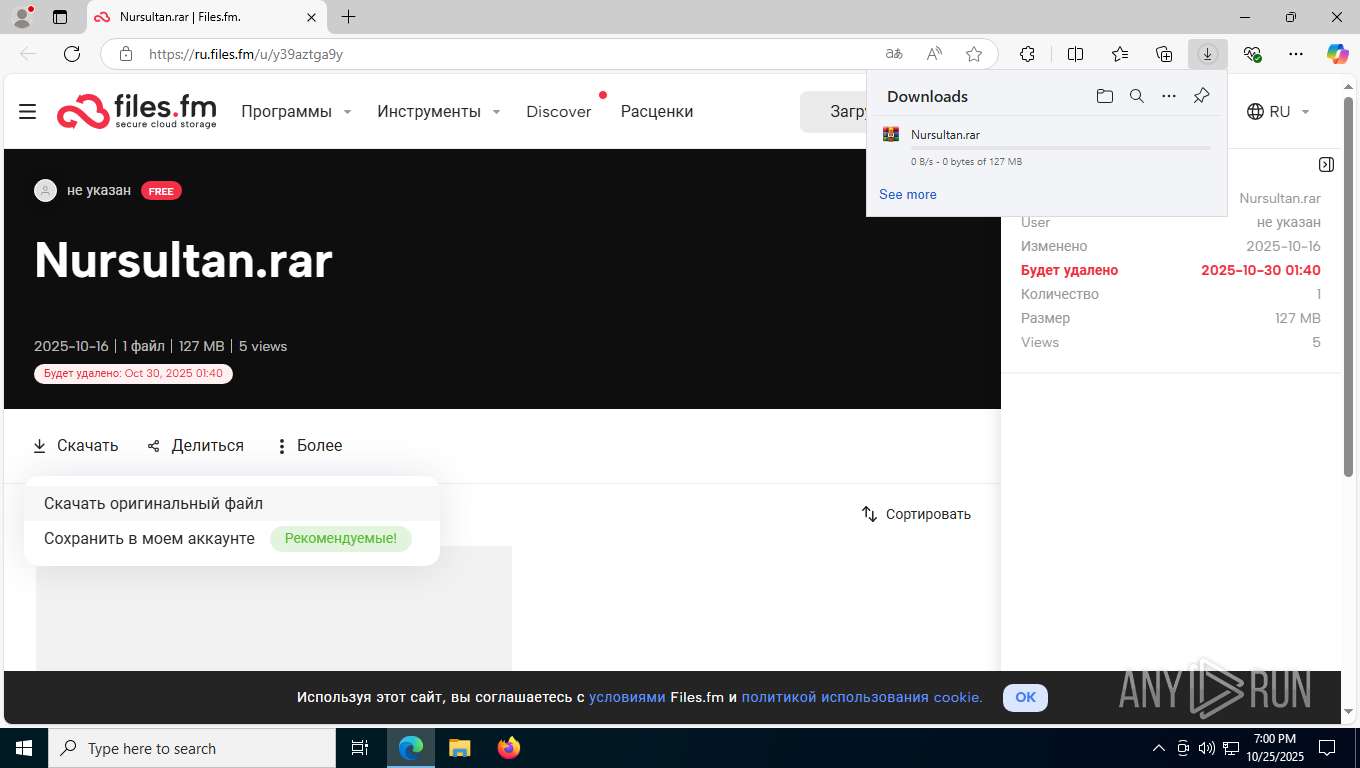Toggle Split screen icon
The image size is (1360, 768).
click(1076, 54)
